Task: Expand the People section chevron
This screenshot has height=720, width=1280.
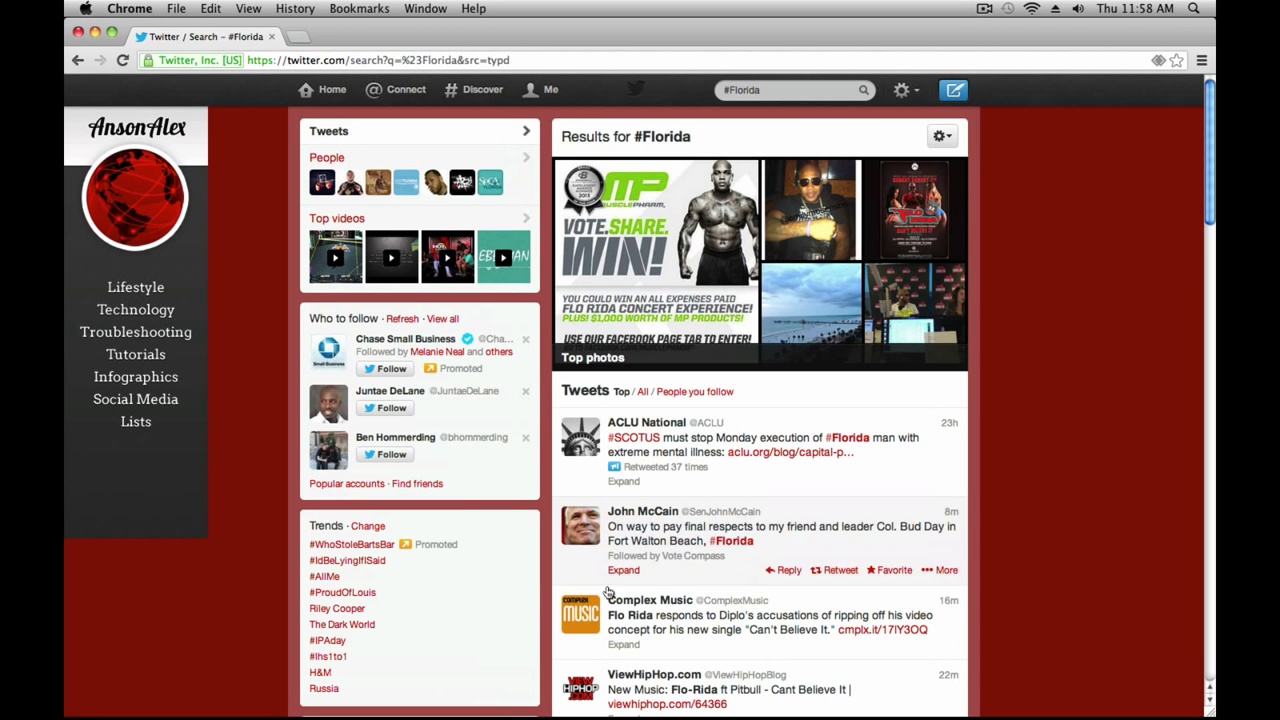Action: point(526,157)
